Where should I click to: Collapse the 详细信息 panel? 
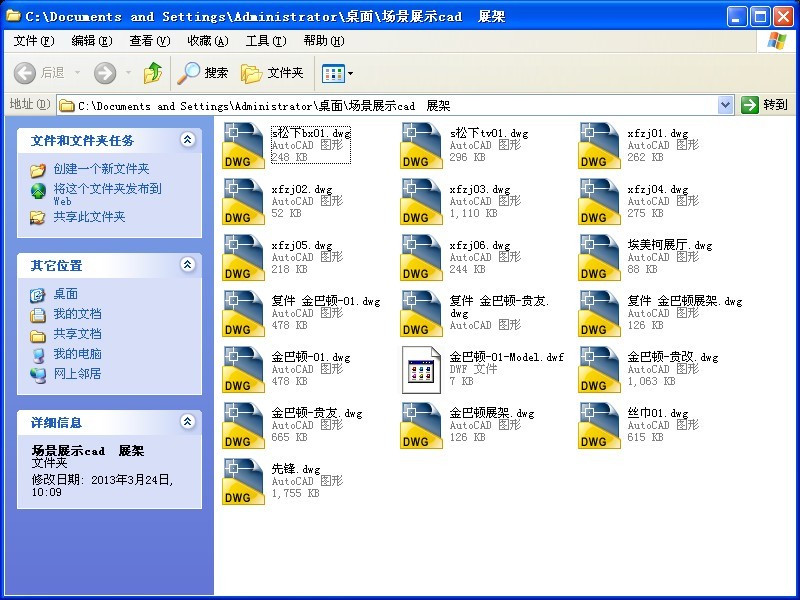coord(187,423)
